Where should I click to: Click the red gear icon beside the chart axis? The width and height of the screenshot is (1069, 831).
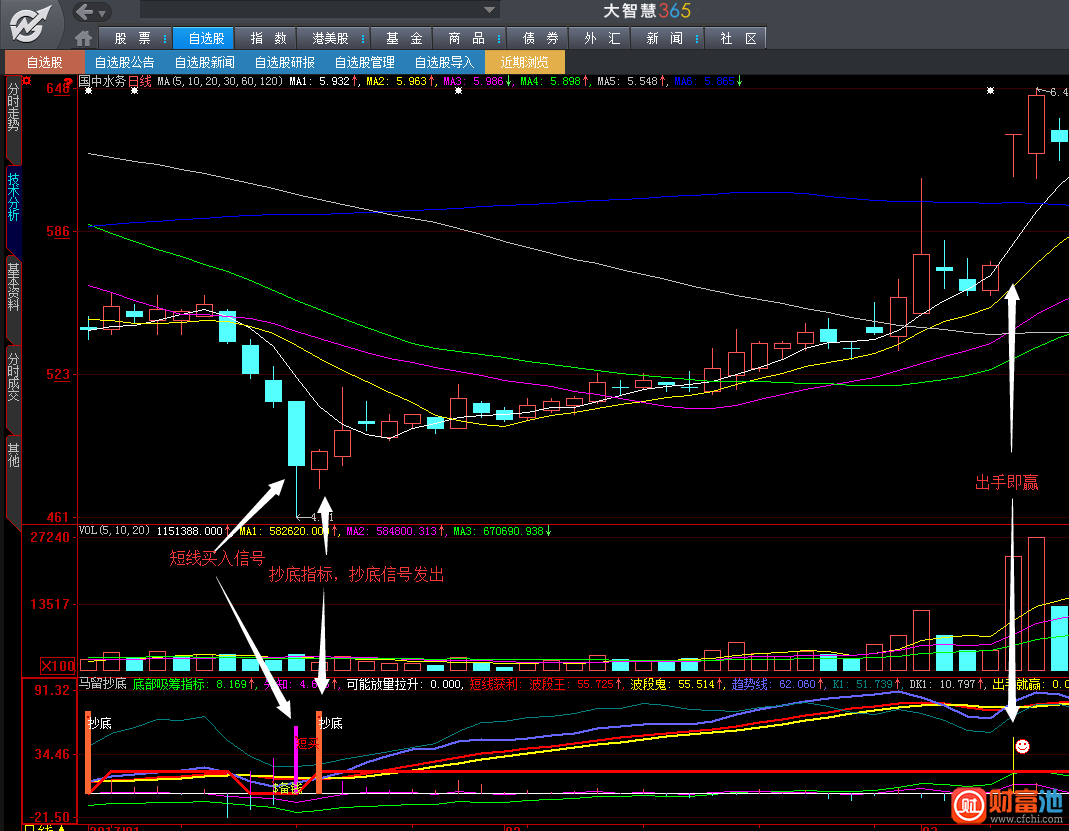coord(27,81)
